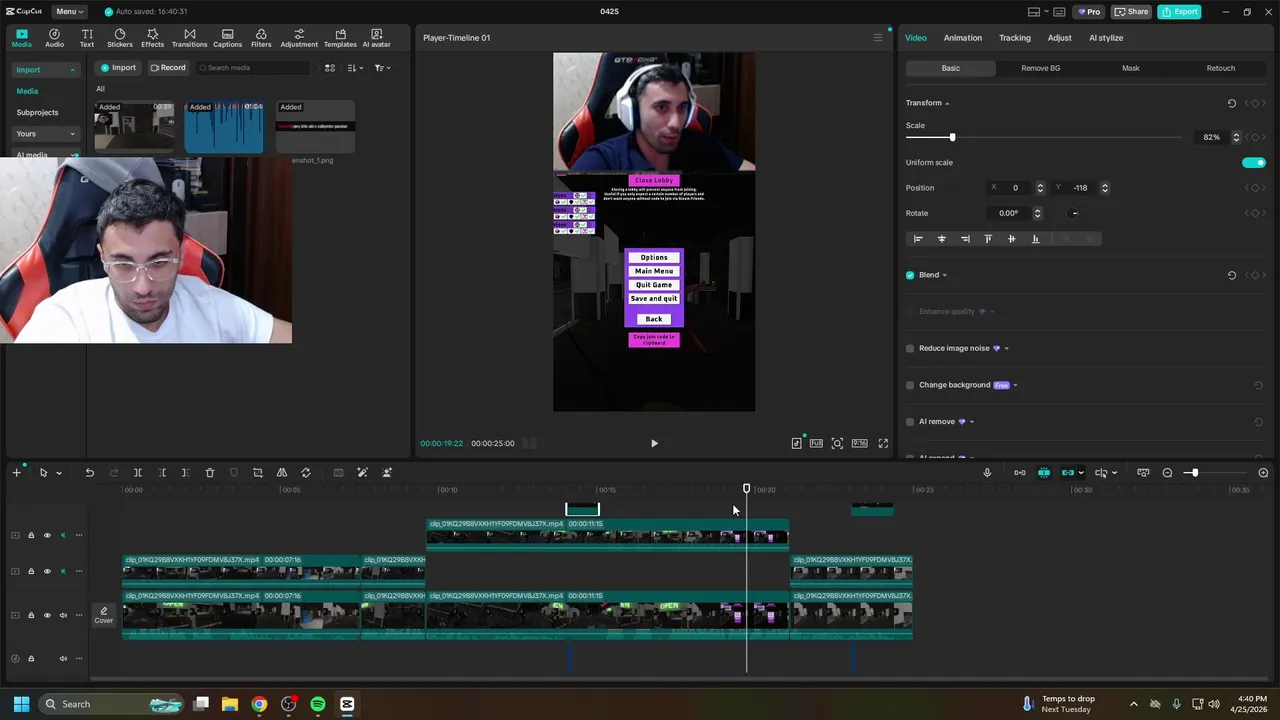
Task: Click the Pro upgrade button
Action: click(x=1088, y=12)
